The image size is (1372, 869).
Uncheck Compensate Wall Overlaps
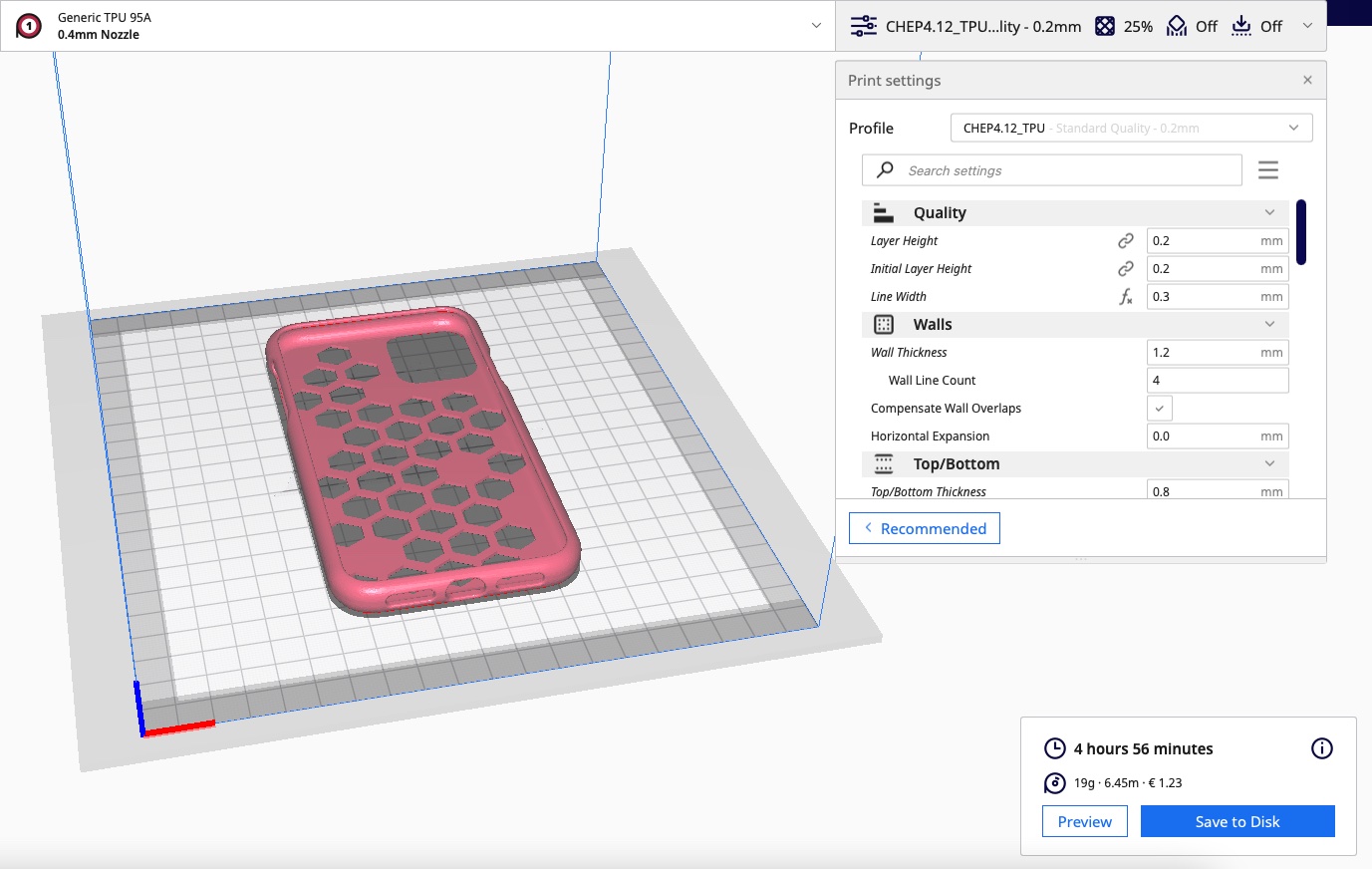pyautogui.click(x=1159, y=408)
